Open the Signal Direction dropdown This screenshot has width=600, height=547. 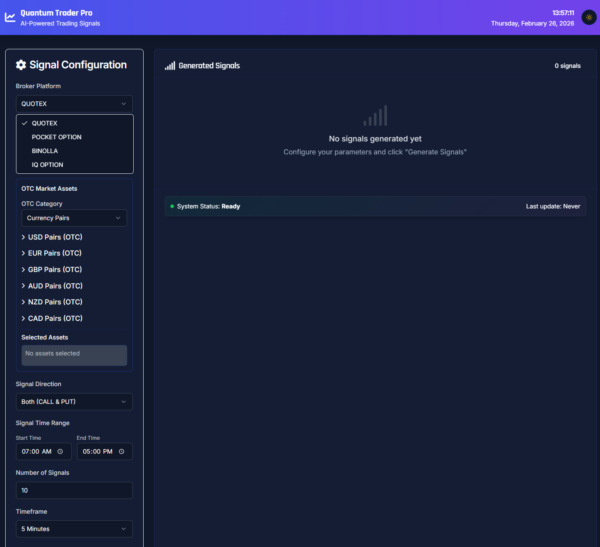coord(74,402)
